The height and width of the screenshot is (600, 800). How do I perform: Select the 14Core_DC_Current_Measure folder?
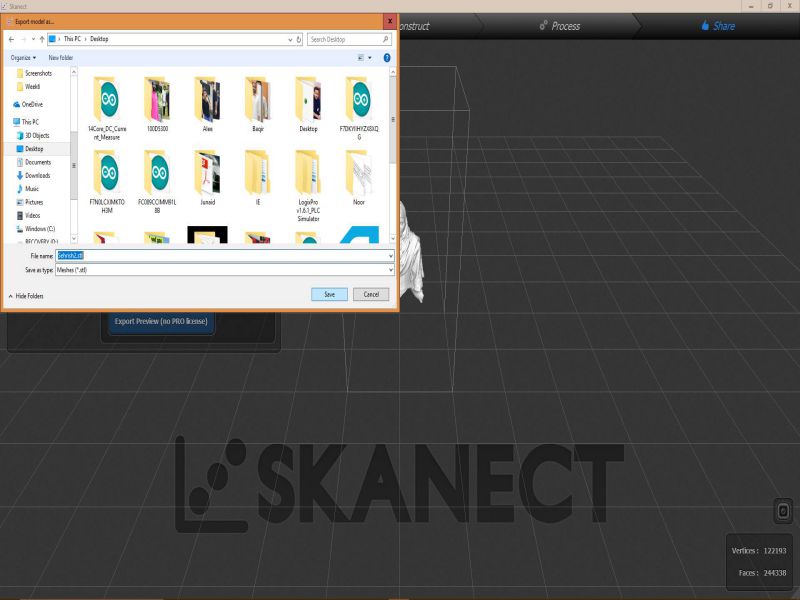[107, 108]
